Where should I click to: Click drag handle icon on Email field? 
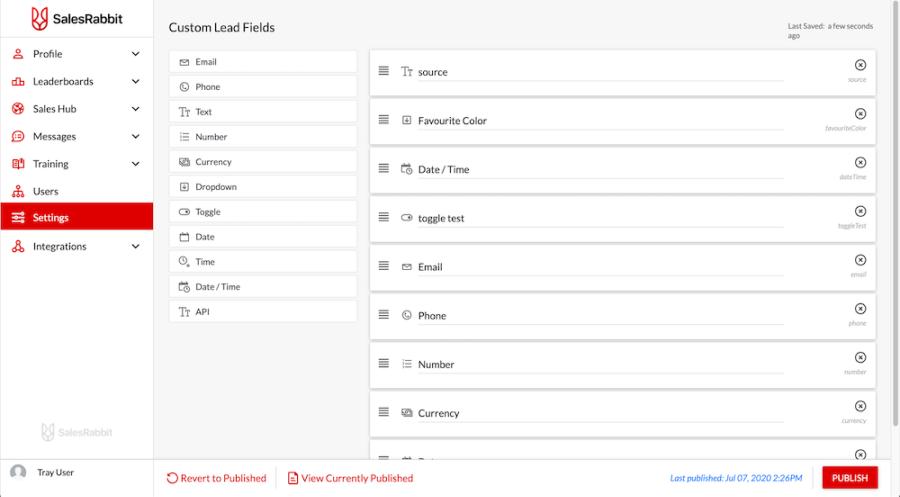point(384,266)
